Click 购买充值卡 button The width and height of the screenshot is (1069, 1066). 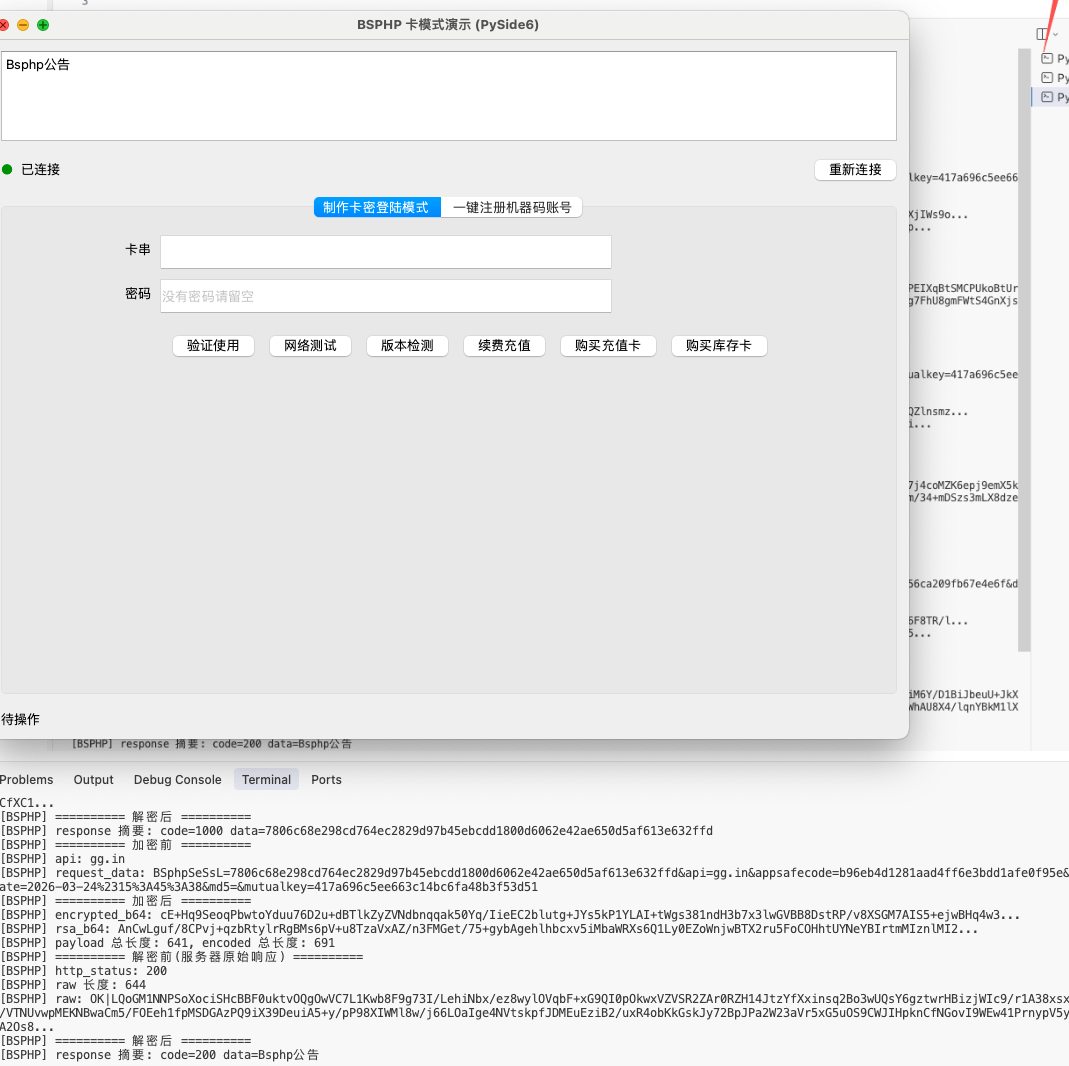[608, 346]
